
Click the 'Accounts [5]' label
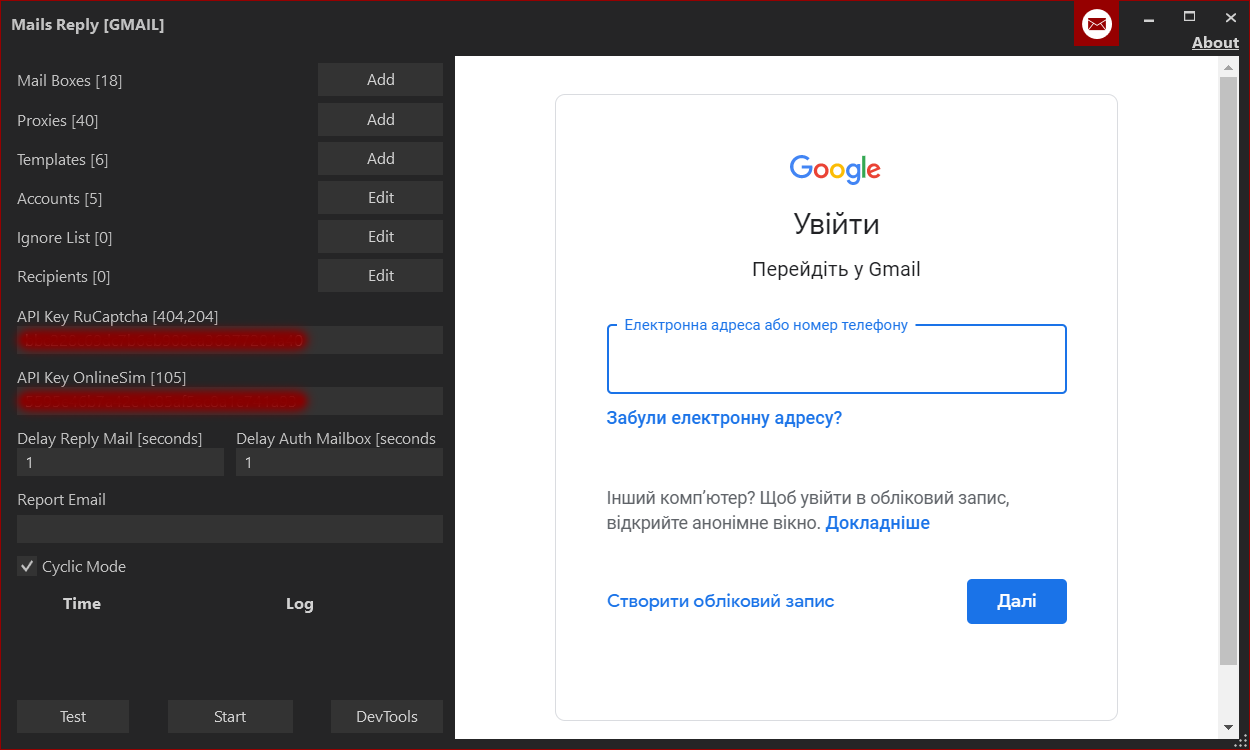click(x=60, y=199)
